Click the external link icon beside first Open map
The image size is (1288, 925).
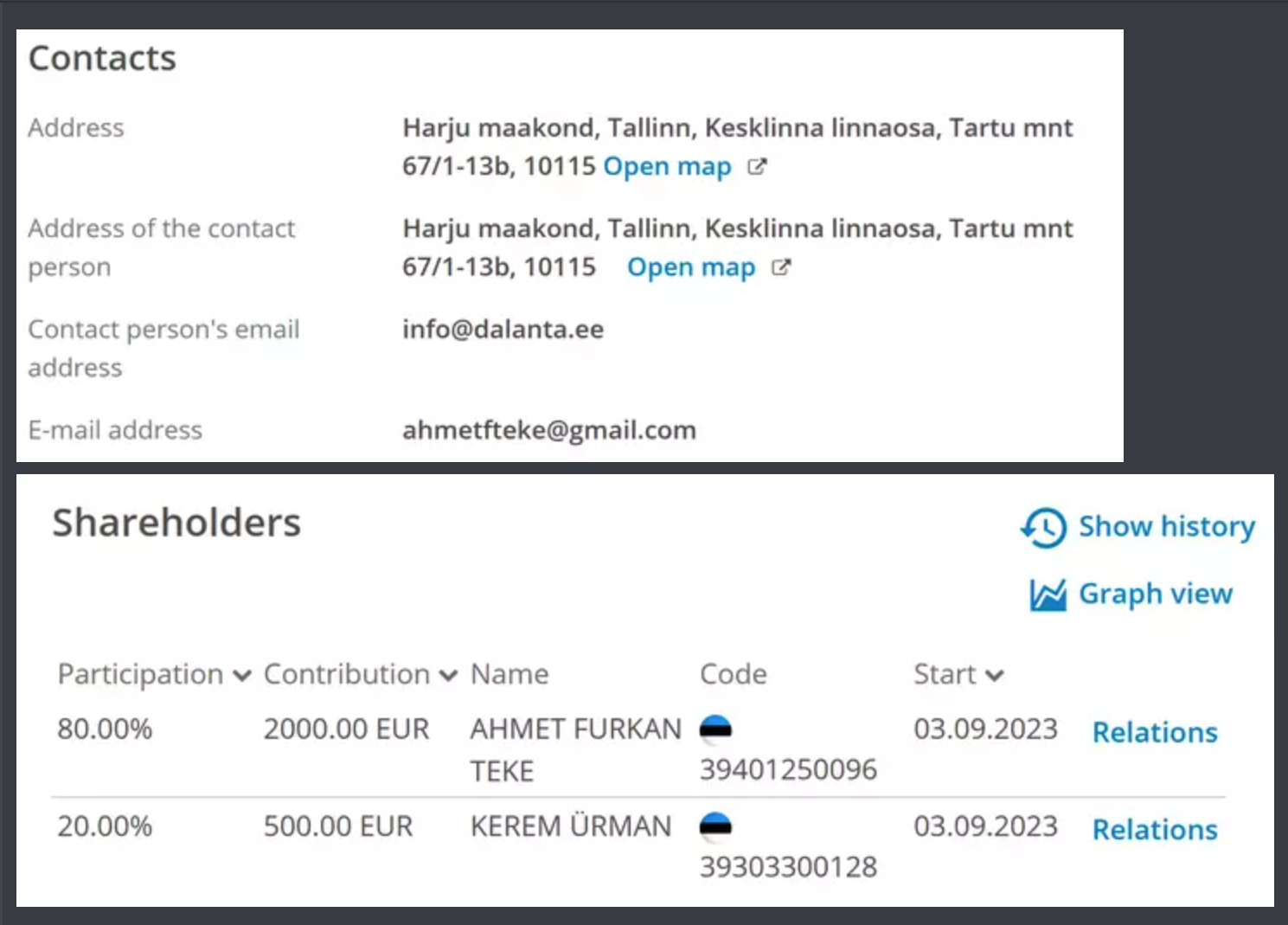point(757,166)
